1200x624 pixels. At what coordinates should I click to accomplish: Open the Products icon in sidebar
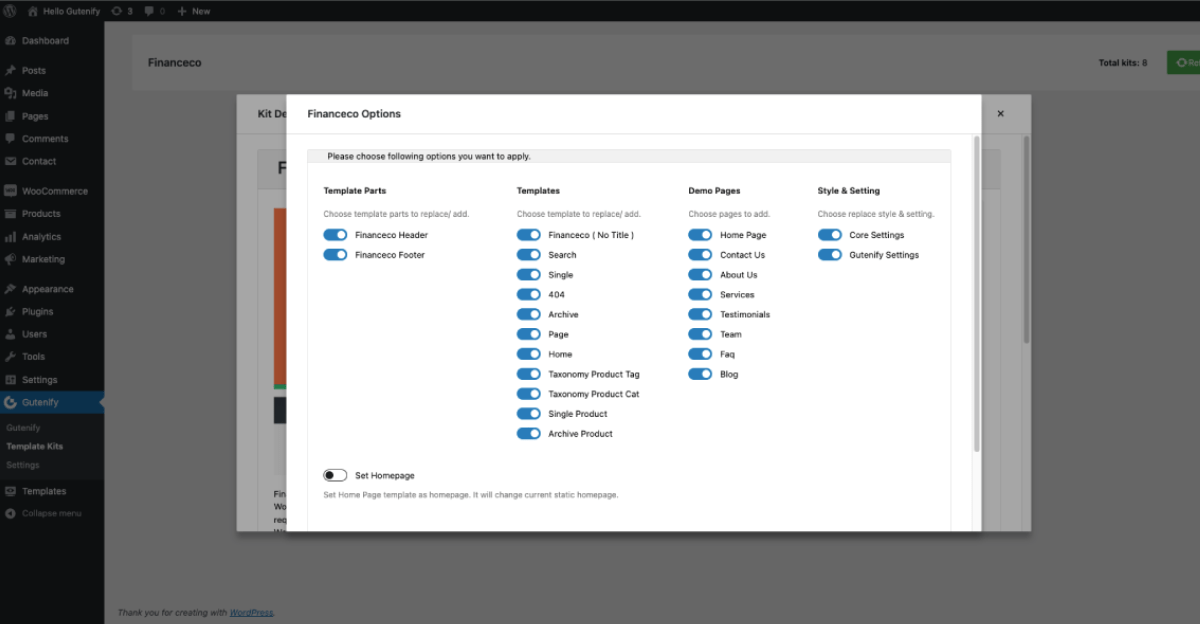pyautogui.click(x=11, y=214)
